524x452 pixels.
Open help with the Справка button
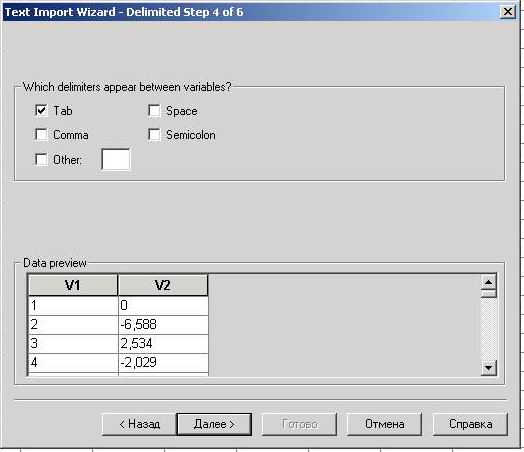(x=470, y=424)
